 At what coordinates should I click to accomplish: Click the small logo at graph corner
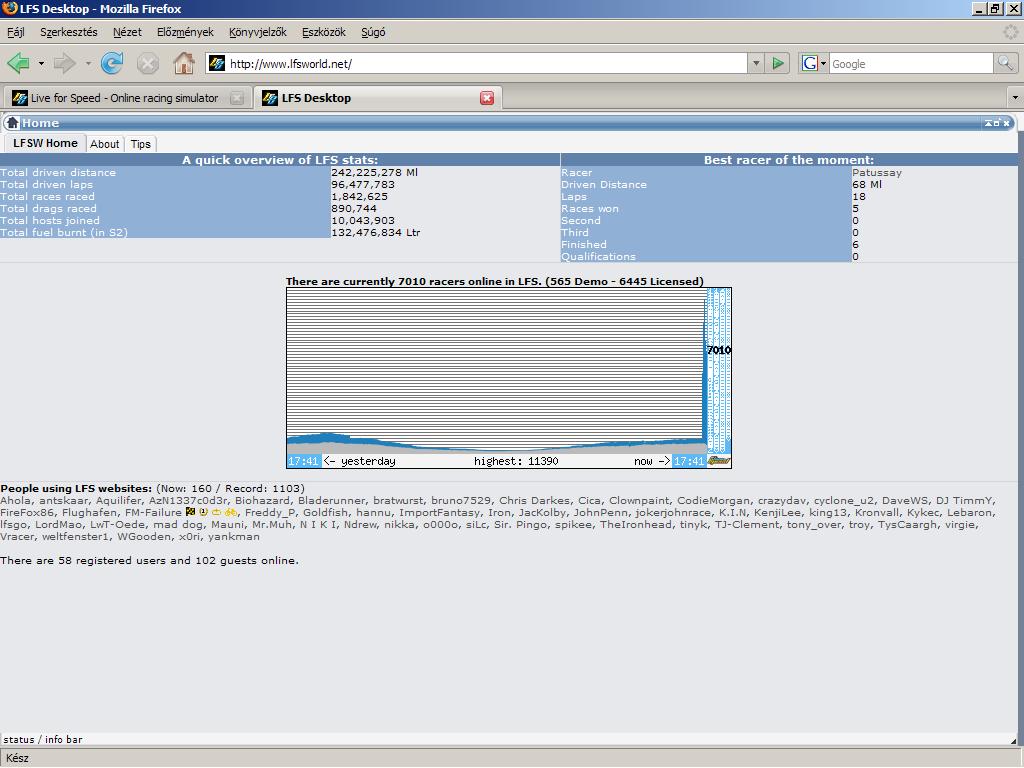pyautogui.click(x=719, y=461)
